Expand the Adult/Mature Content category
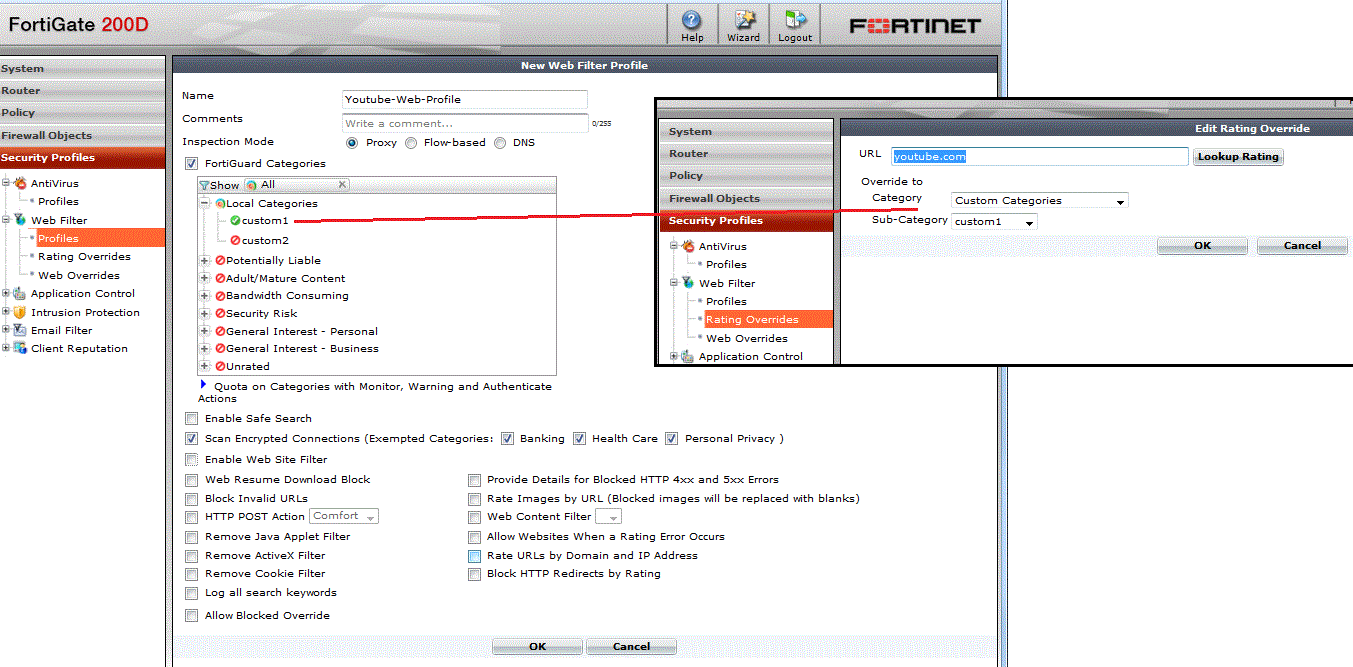This screenshot has height=667, width=1353. (x=205, y=278)
